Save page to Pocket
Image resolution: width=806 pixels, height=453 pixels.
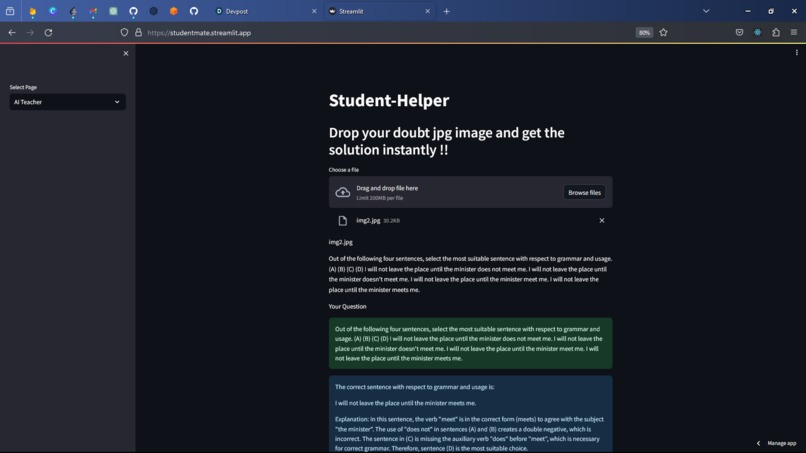tap(739, 32)
